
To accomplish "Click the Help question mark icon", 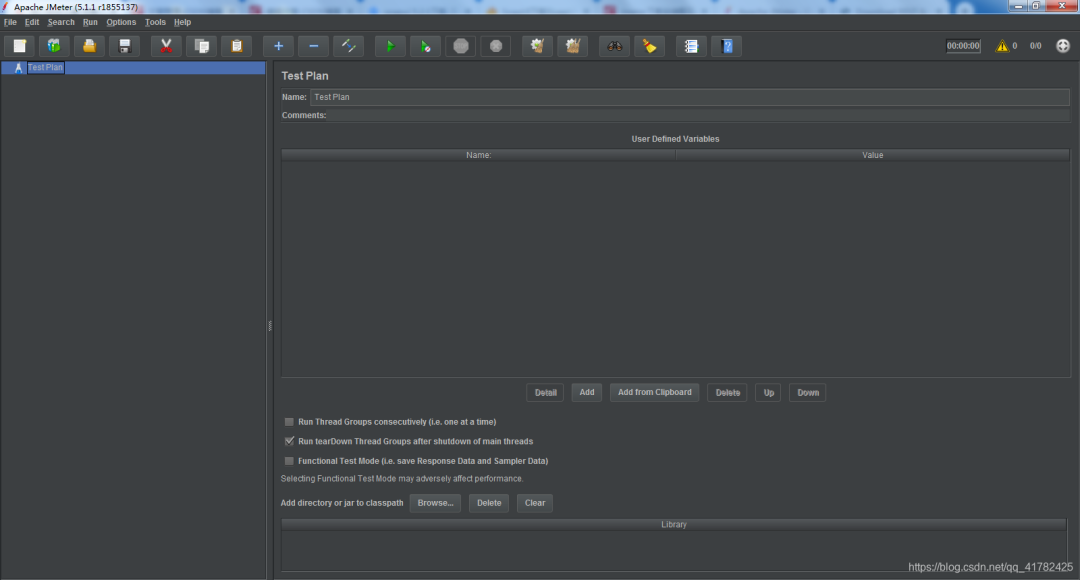I will click(x=727, y=46).
